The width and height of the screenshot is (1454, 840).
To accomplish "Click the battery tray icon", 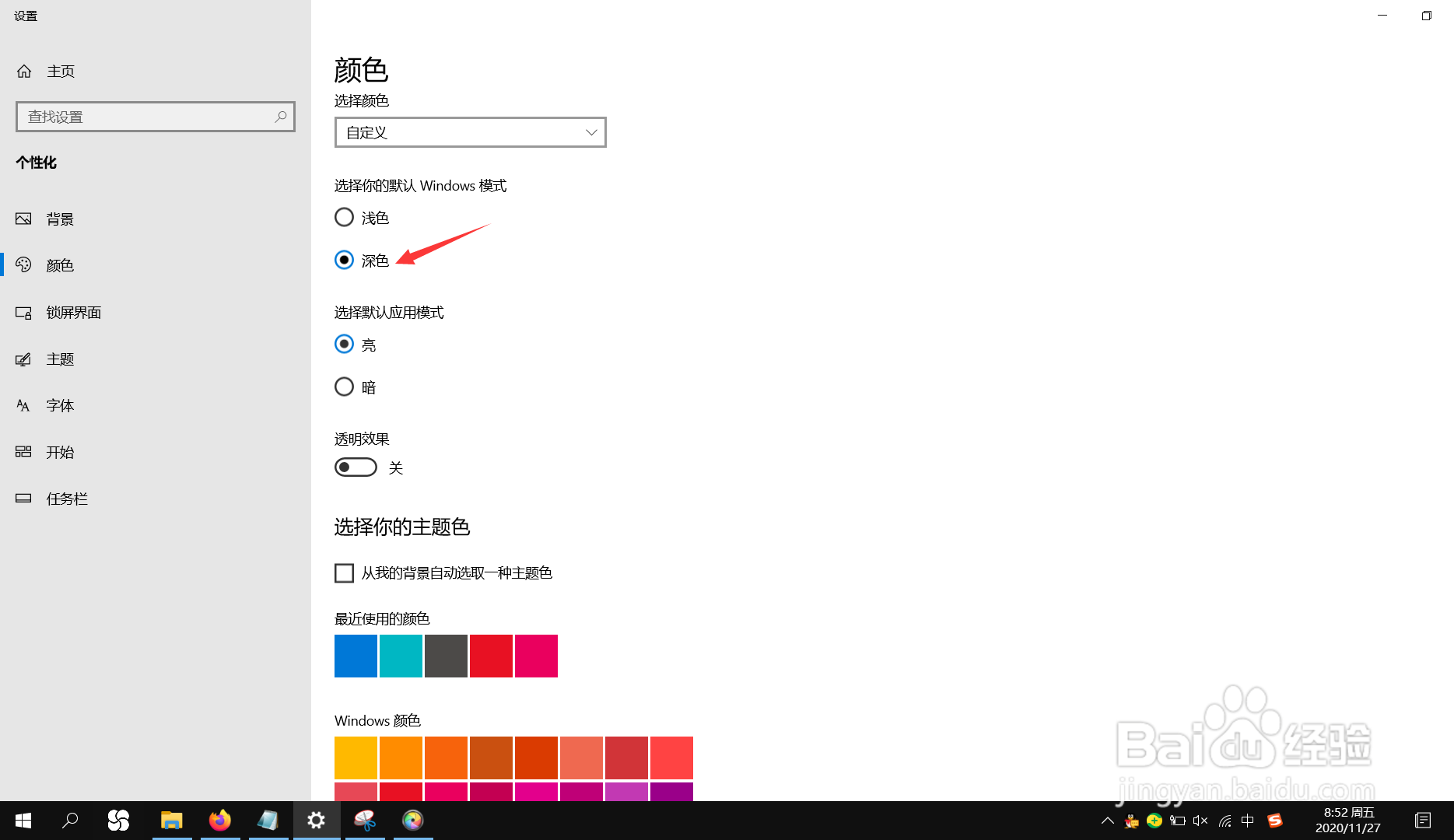I will pos(1178,821).
